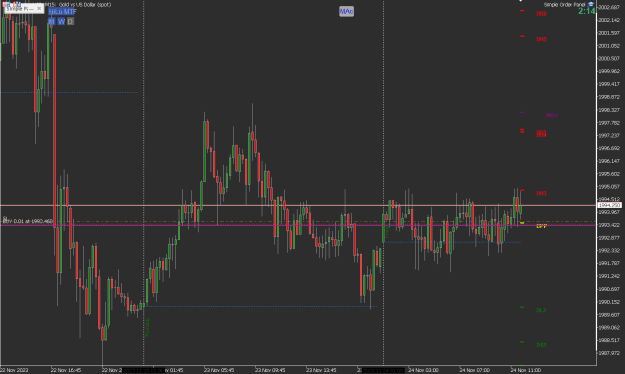Click the 23 Nov 09:45 time label
The height and width of the screenshot is (374, 625).
270,370
